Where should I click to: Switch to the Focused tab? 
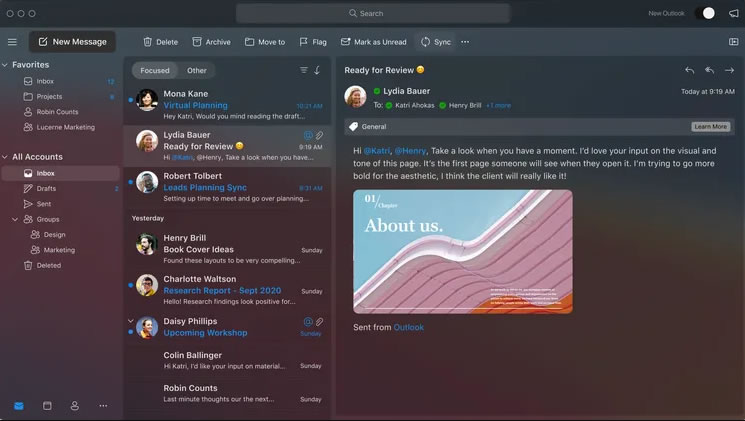(155, 70)
